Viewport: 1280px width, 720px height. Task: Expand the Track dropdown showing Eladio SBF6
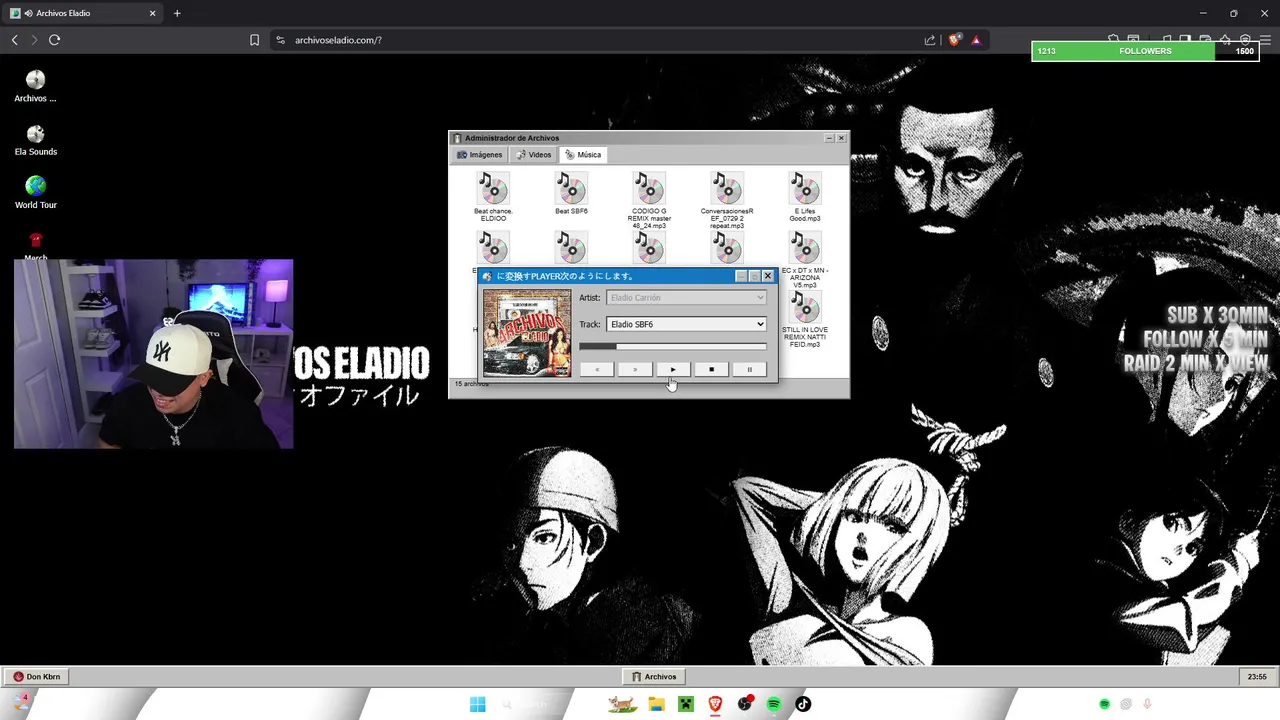click(686, 324)
